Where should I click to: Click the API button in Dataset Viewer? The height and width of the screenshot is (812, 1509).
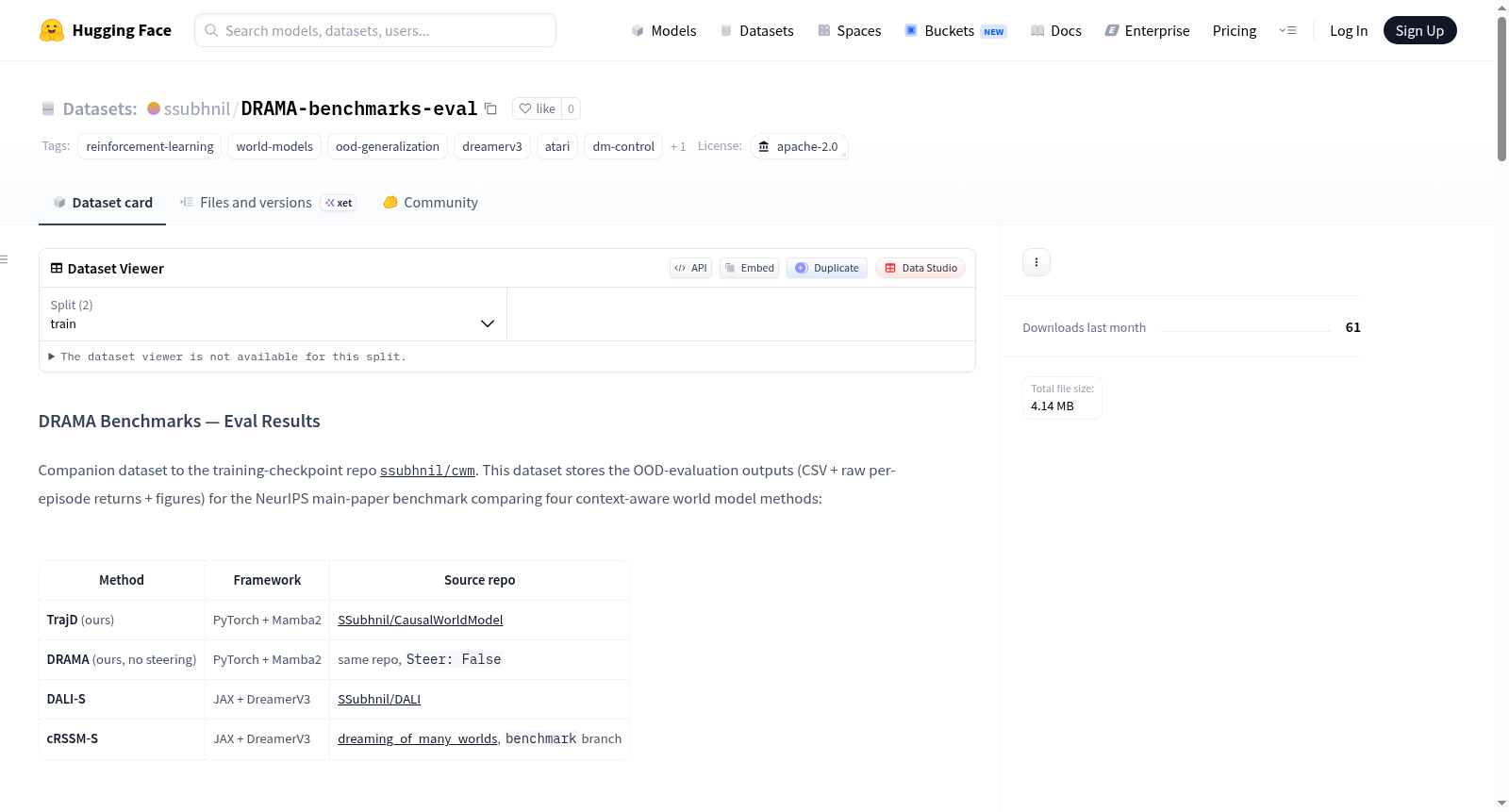[x=690, y=268]
